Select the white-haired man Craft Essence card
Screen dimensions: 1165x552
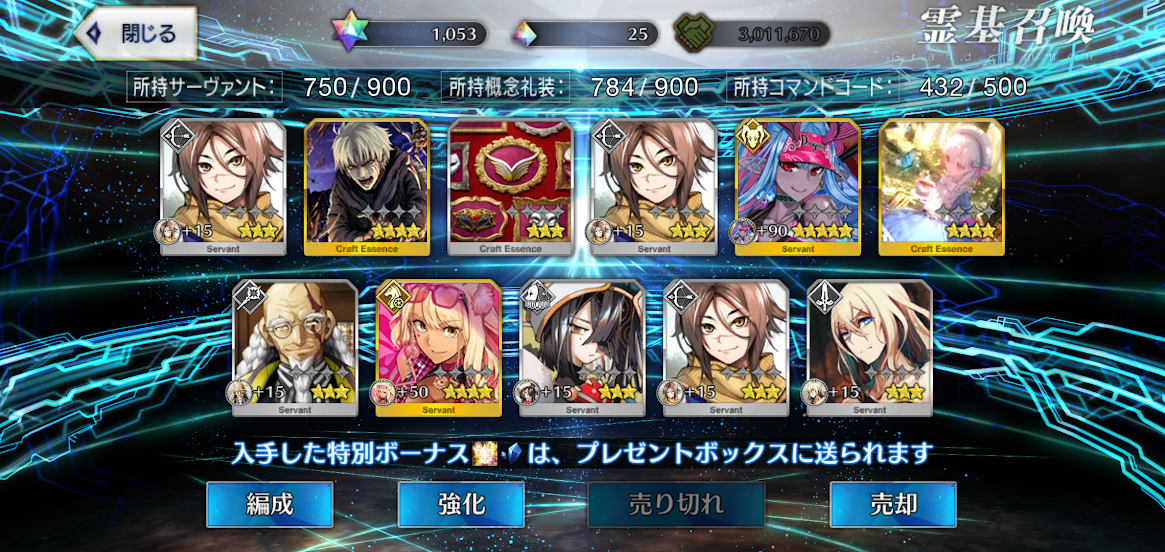(x=367, y=187)
